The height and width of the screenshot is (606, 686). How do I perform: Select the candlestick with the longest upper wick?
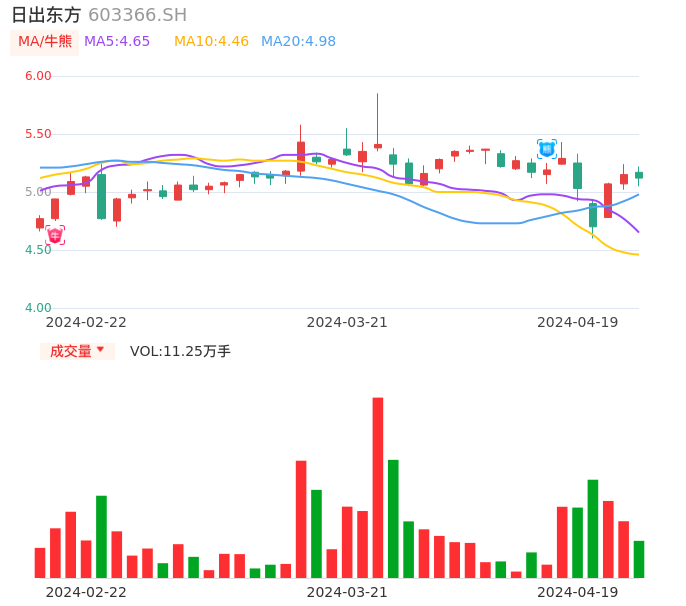pyautogui.click(x=378, y=146)
